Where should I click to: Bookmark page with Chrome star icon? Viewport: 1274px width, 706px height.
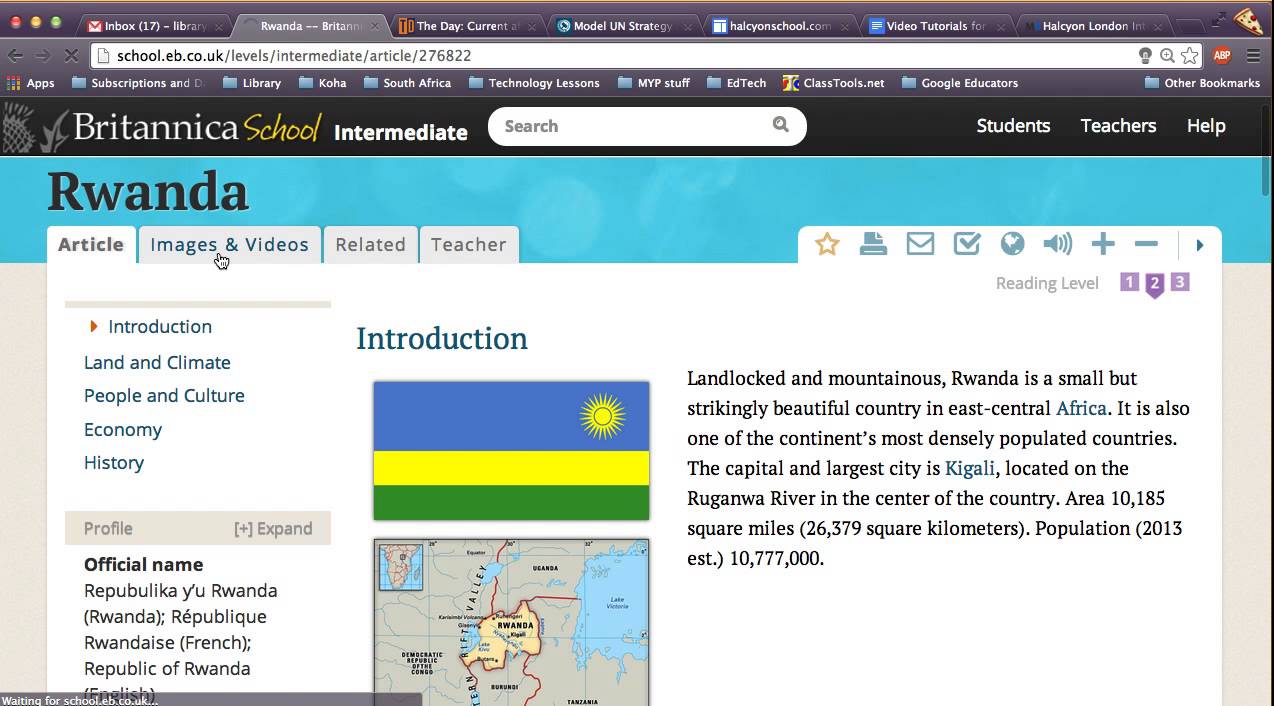[x=1189, y=56]
